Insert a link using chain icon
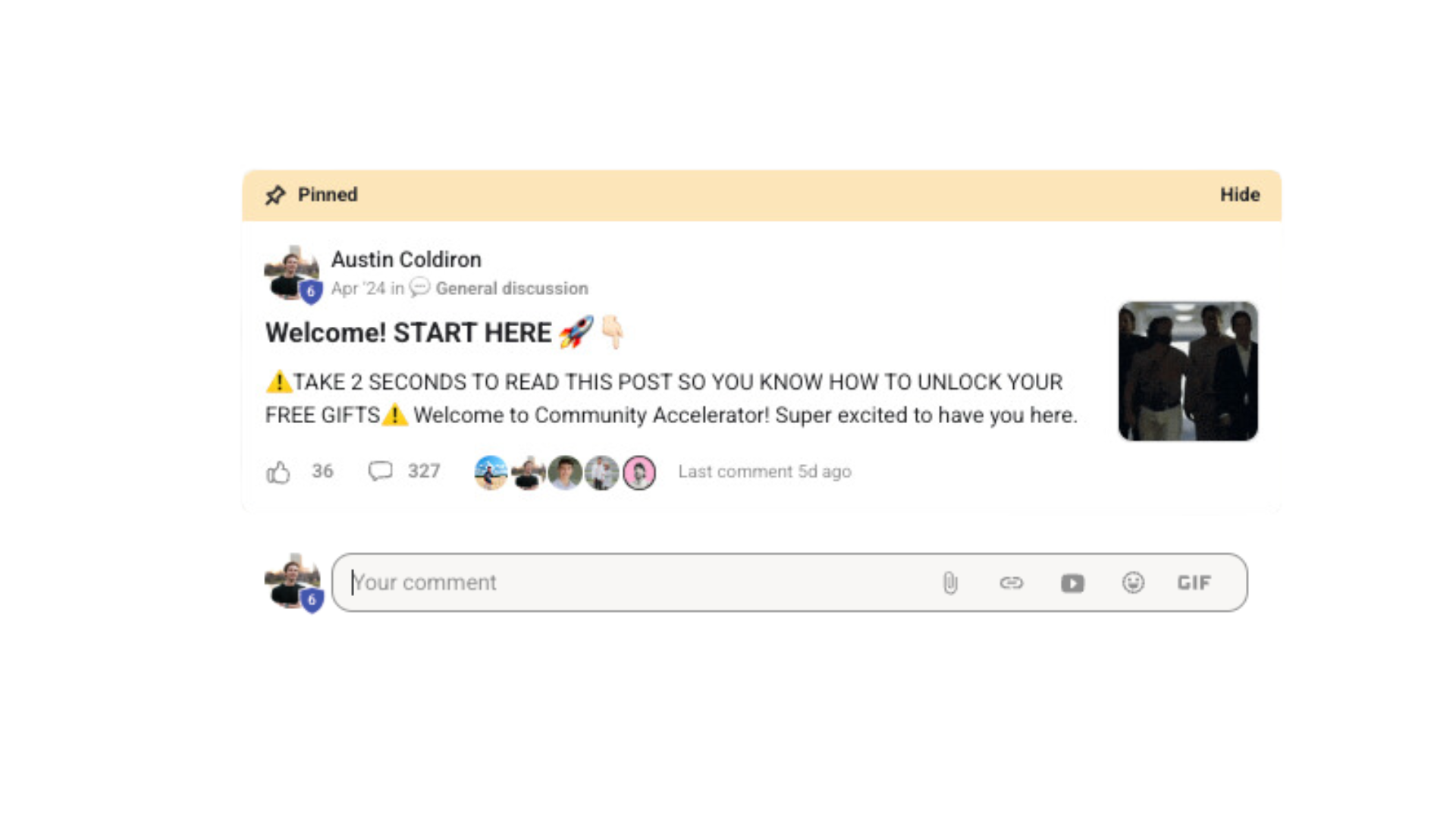This screenshot has height=819, width=1456. click(x=1011, y=582)
